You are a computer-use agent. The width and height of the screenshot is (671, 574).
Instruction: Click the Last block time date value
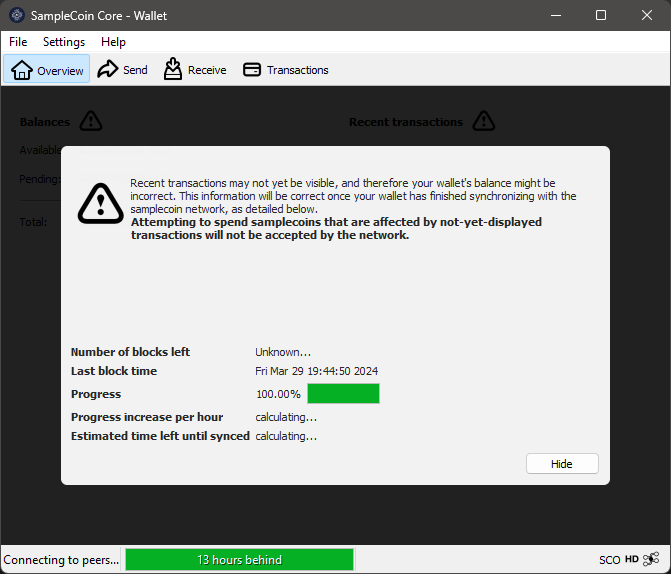[316, 371]
